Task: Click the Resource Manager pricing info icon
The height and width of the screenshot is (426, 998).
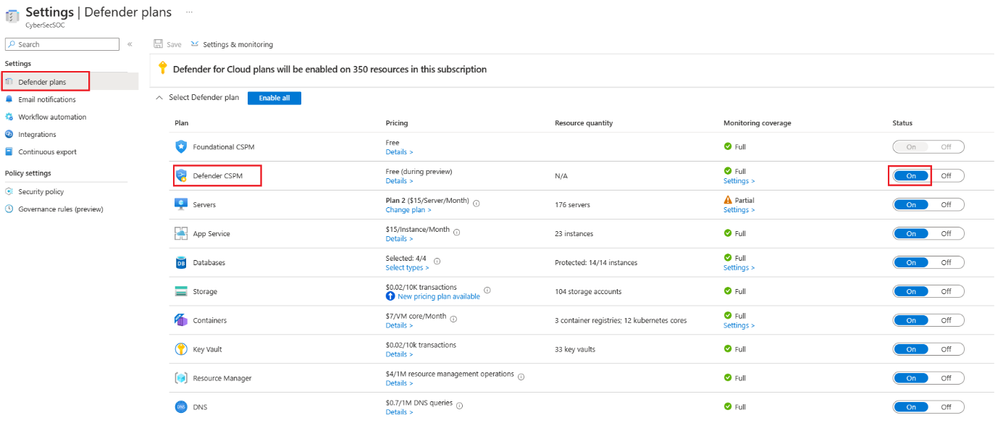Action: [x=521, y=377]
